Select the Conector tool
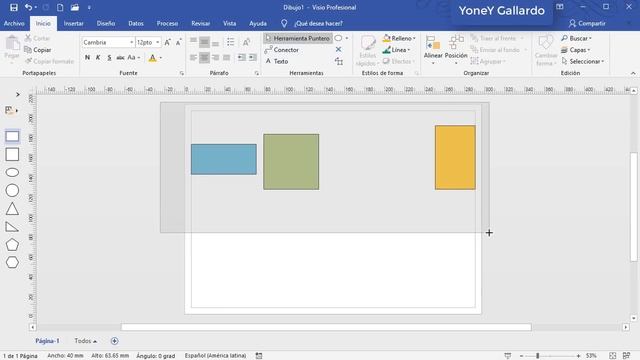This screenshot has height=360, width=640. (282, 50)
